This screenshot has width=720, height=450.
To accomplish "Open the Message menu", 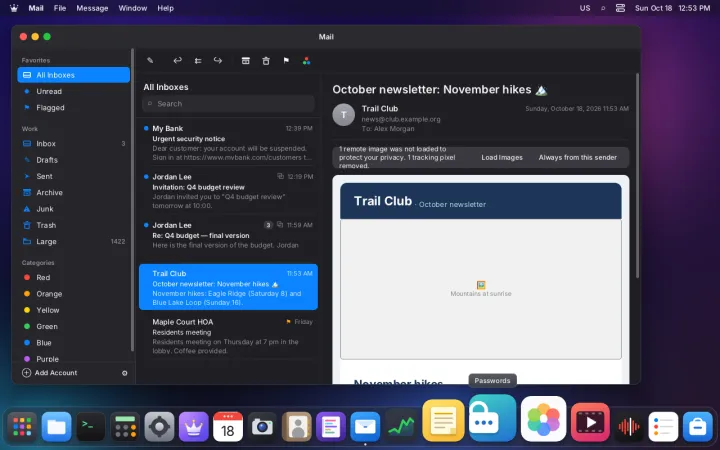I will click(92, 8).
